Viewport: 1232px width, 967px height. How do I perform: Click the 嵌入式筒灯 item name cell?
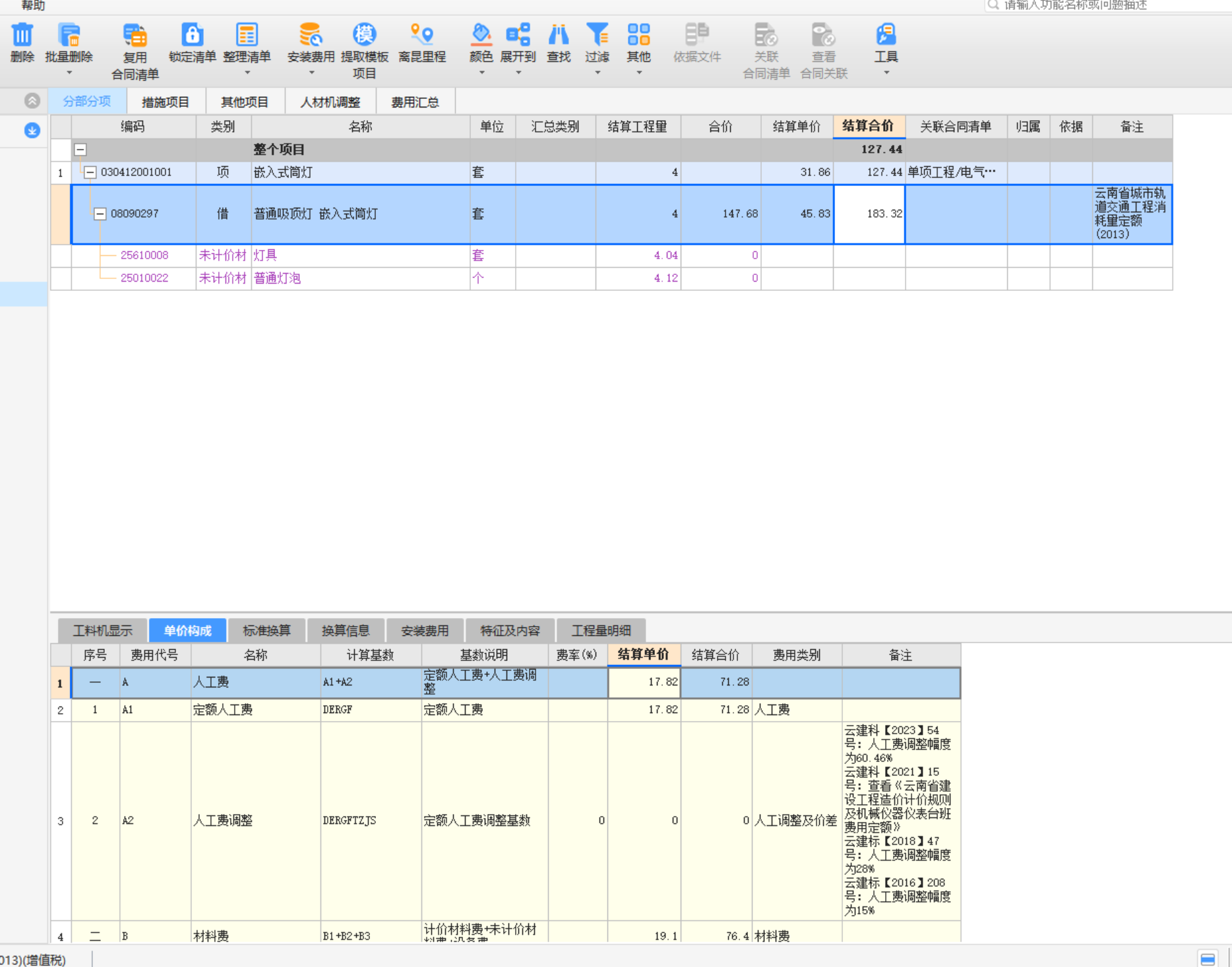[360, 173]
